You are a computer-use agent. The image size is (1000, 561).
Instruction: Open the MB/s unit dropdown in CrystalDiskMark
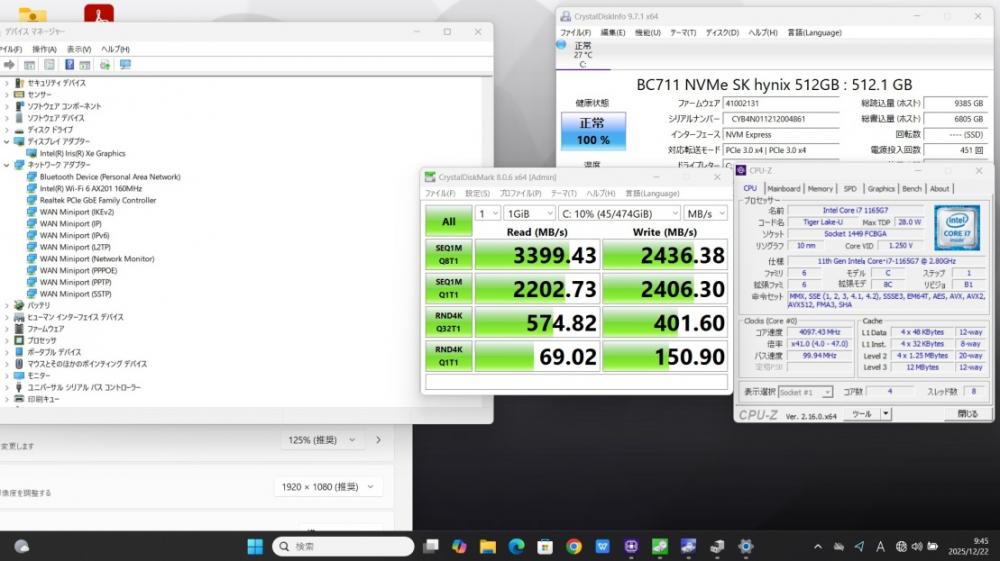(706, 213)
